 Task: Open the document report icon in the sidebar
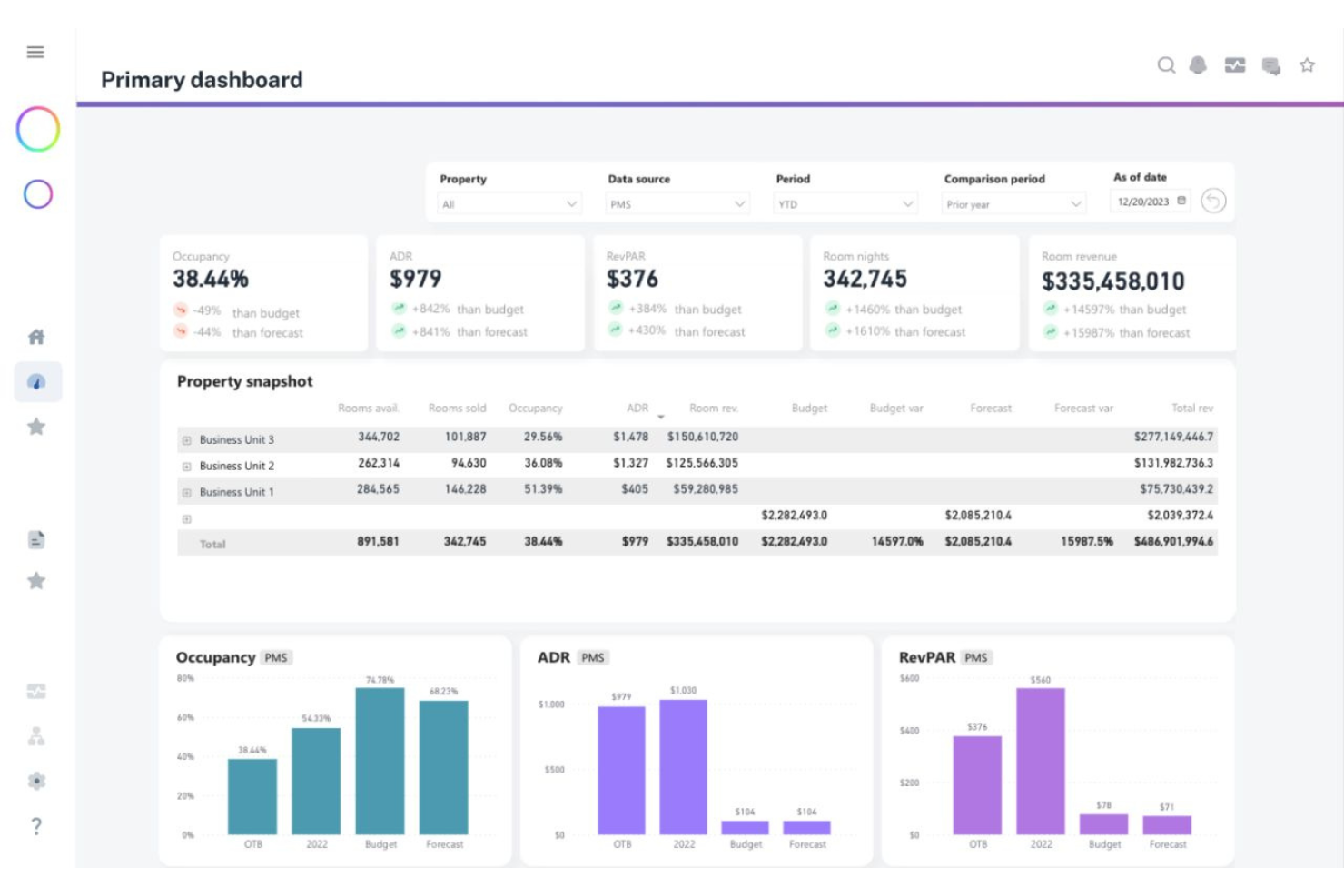(x=36, y=539)
